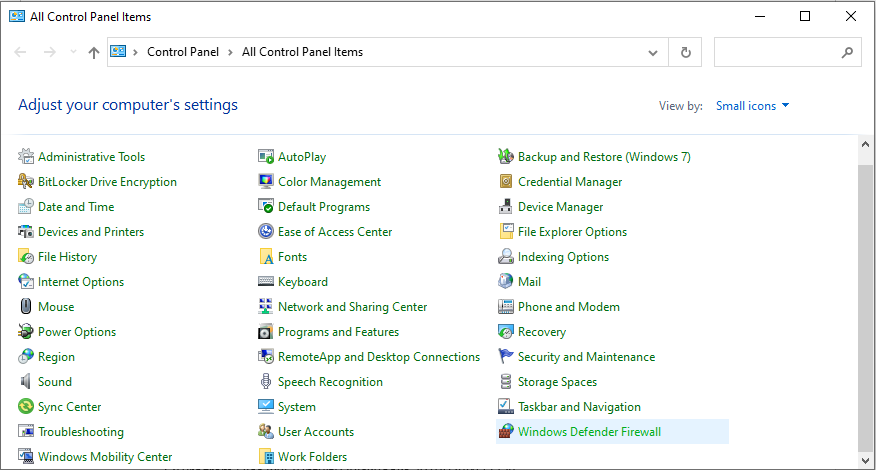Click the System link
Viewport: 876px width, 470px height.
(297, 407)
